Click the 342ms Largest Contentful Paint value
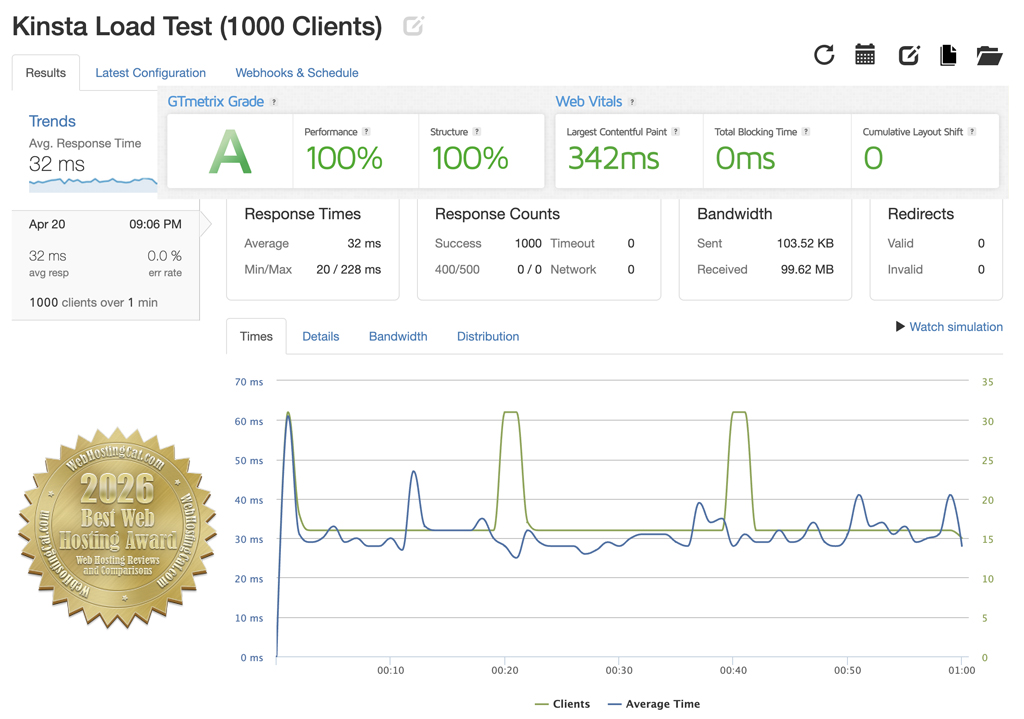The height and width of the screenshot is (719, 1024). click(x=613, y=158)
